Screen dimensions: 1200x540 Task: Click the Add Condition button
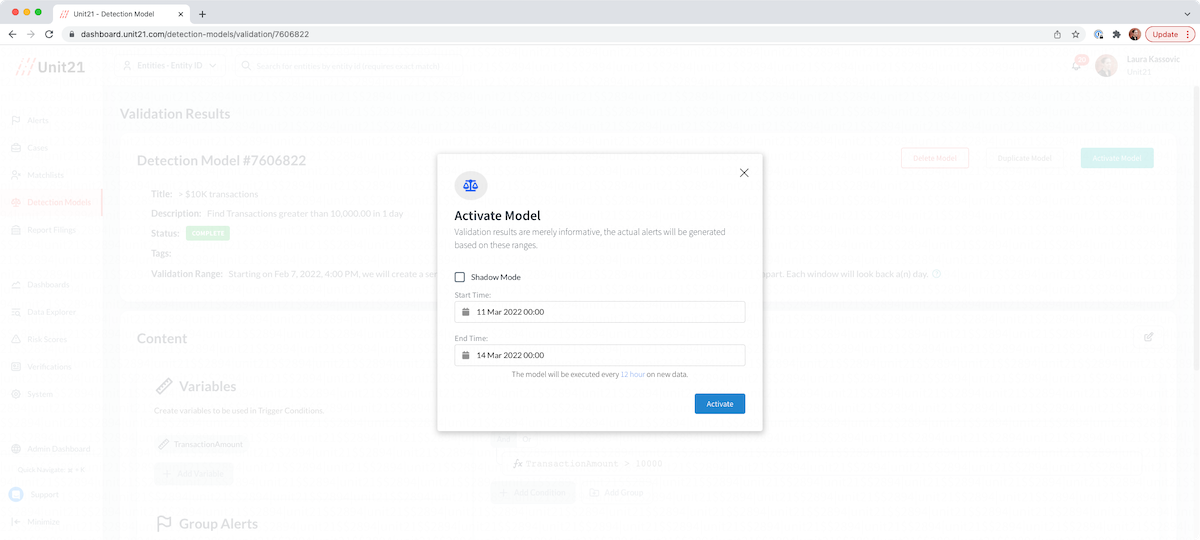click(x=533, y=493)
